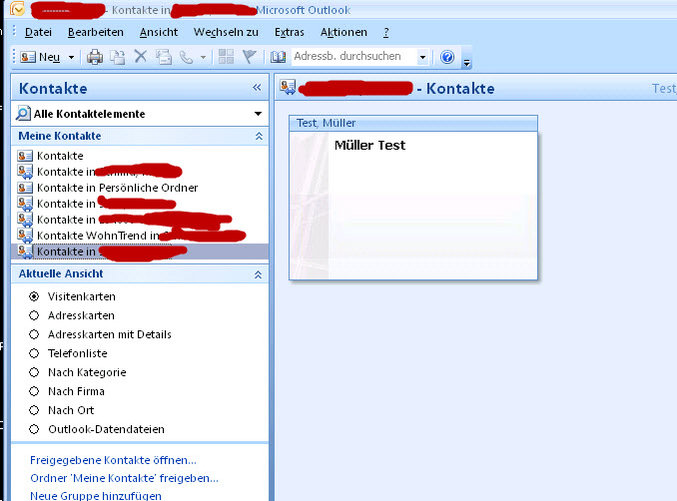The height and width of the screenshot is (501, 677).
Task: Click the first Kontakte folder icon
Action: click(x=25, y=156)
